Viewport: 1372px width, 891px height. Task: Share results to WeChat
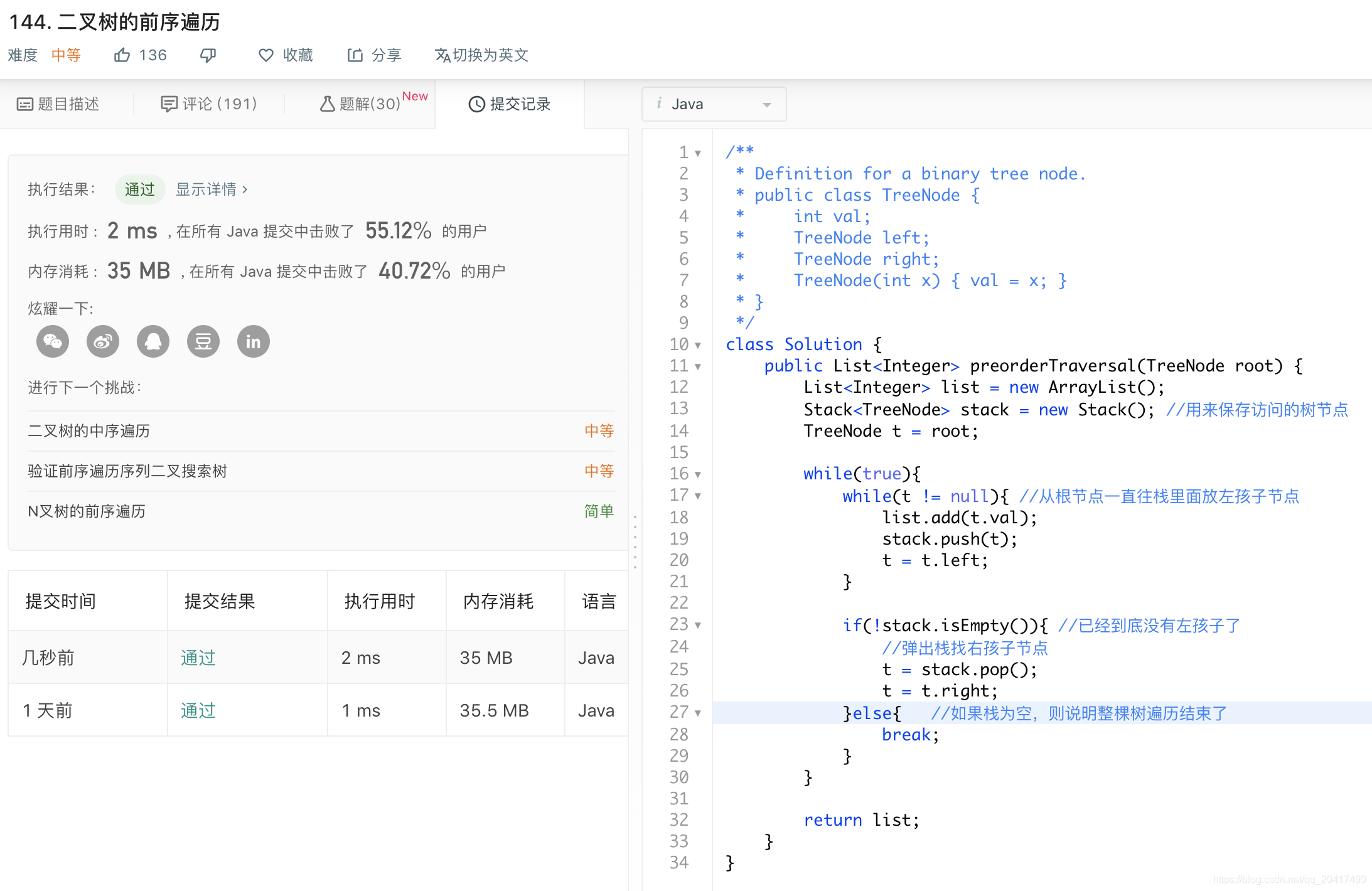52,341
